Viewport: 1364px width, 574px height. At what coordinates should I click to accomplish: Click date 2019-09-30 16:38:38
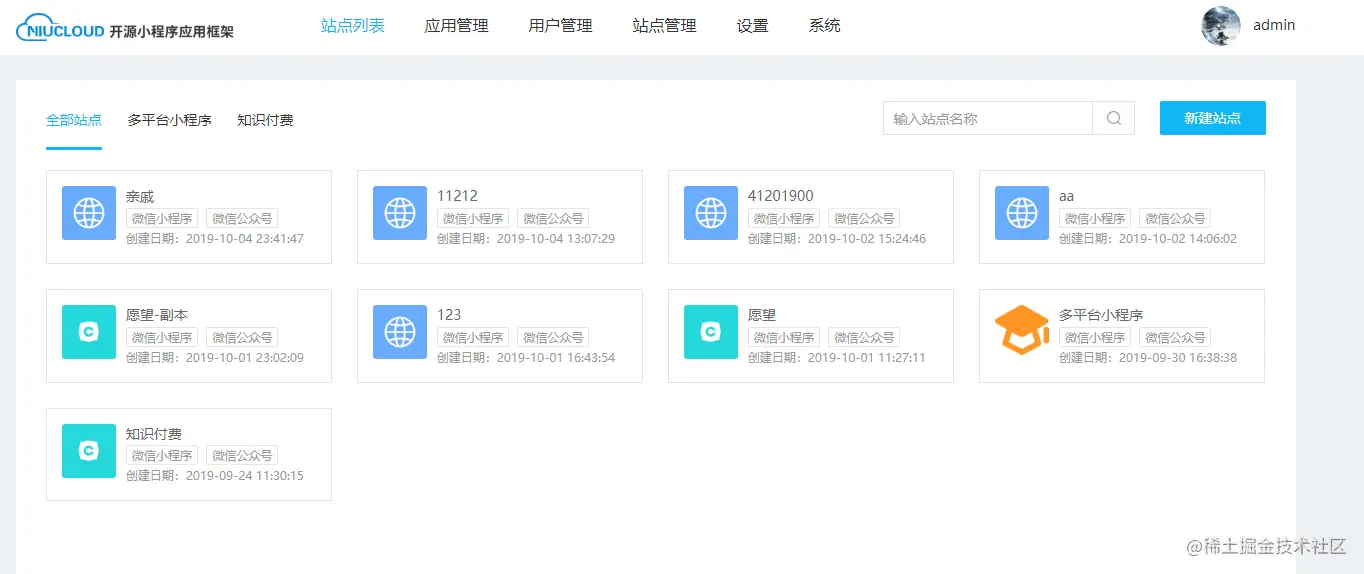pyautogui.click(x=1178, y=358)
